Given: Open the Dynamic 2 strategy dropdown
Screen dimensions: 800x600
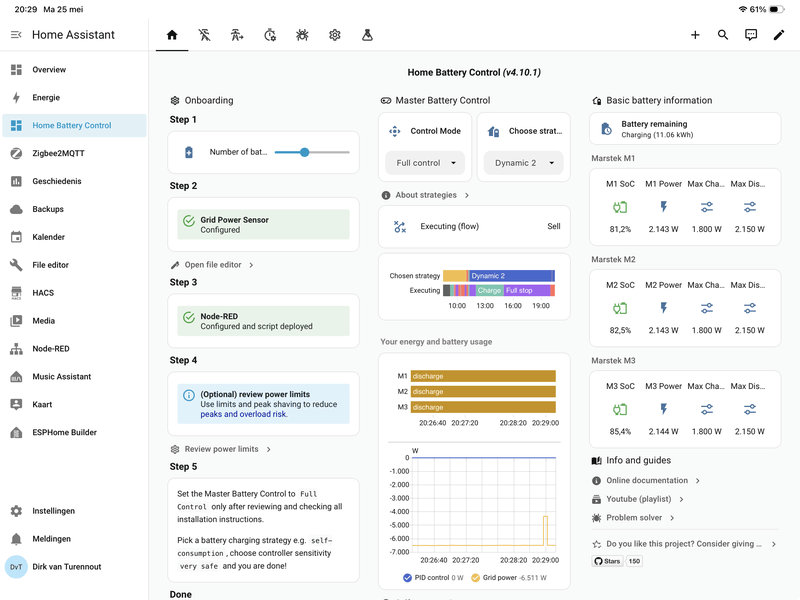Looking at the screenshot, I should (x=523, y=163).
